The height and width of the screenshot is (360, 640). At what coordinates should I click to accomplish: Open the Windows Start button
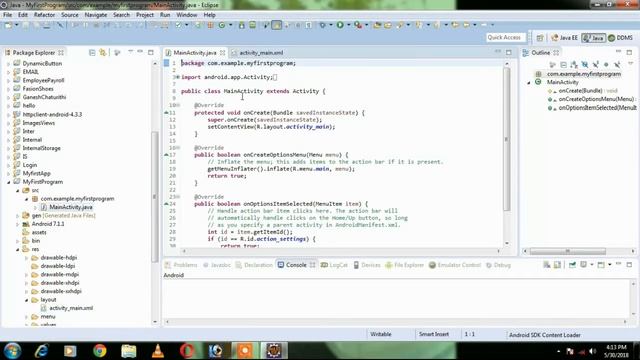coord(12,351)
